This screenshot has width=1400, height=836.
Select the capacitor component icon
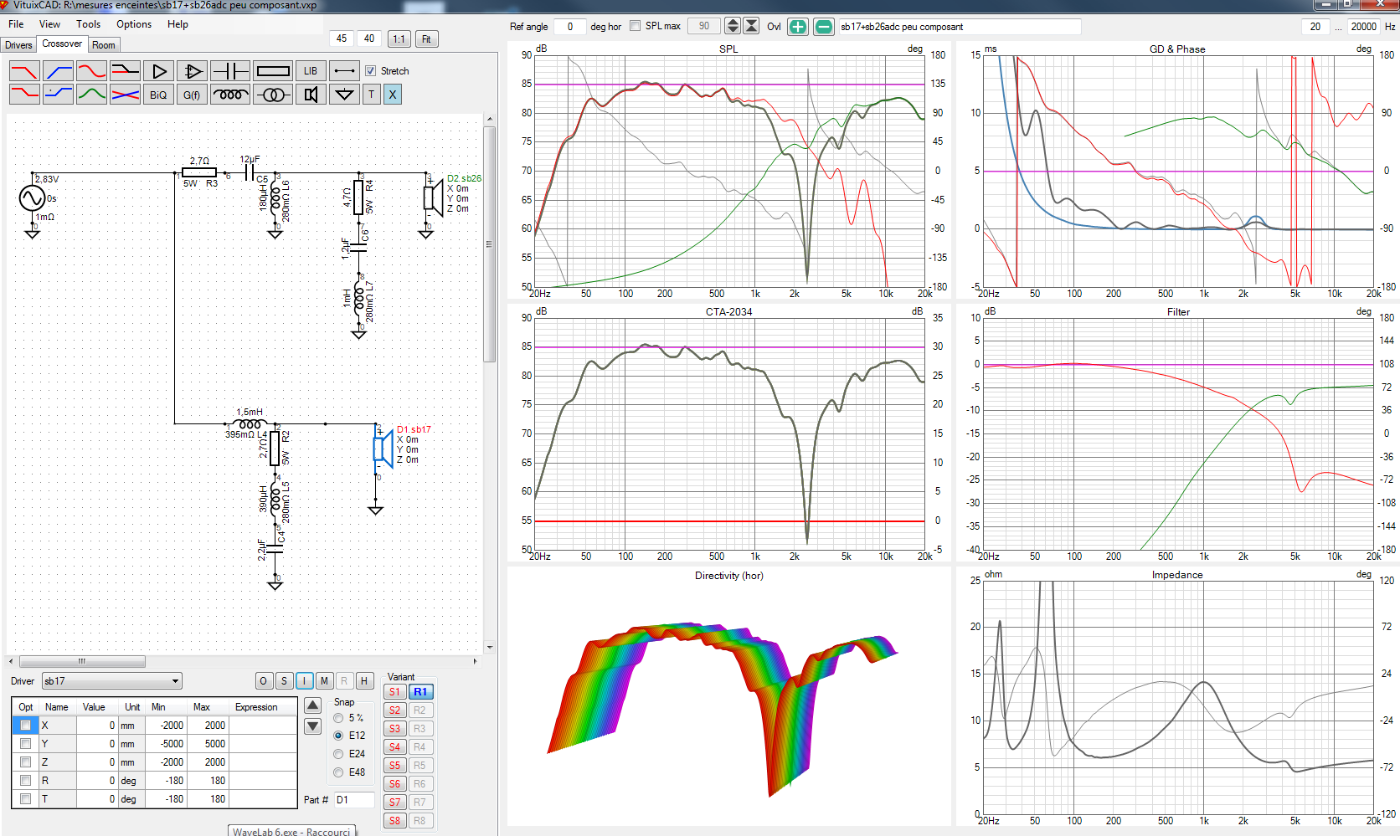230,71
